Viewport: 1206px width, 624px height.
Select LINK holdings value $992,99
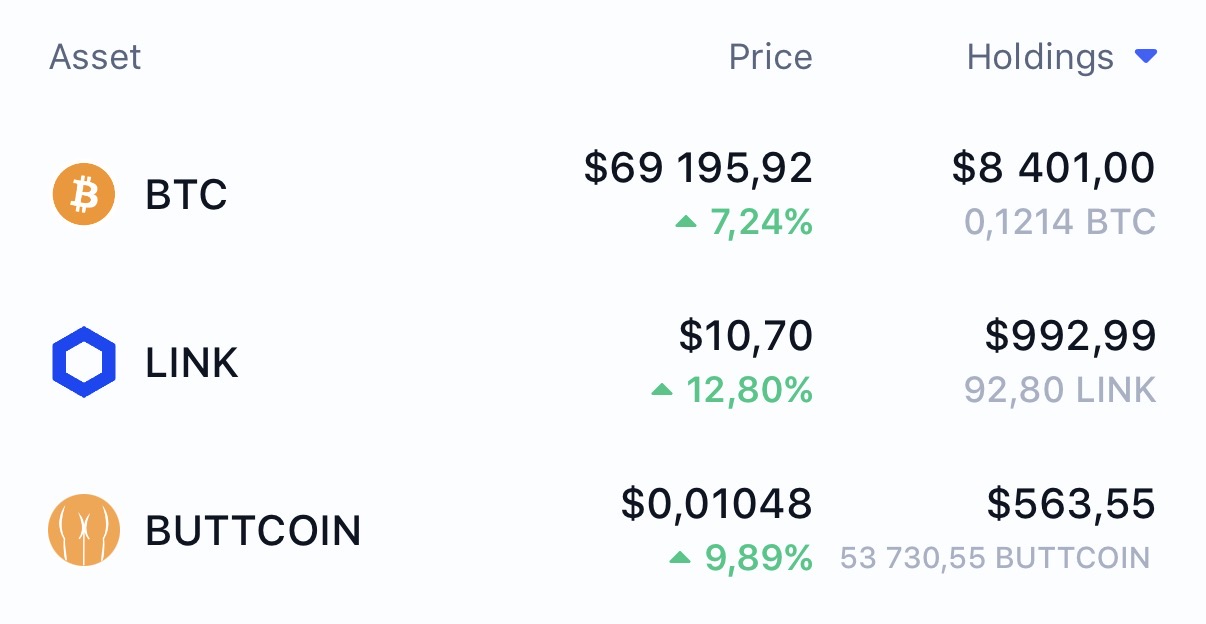pyautogui.click(x=1071, y=335)
